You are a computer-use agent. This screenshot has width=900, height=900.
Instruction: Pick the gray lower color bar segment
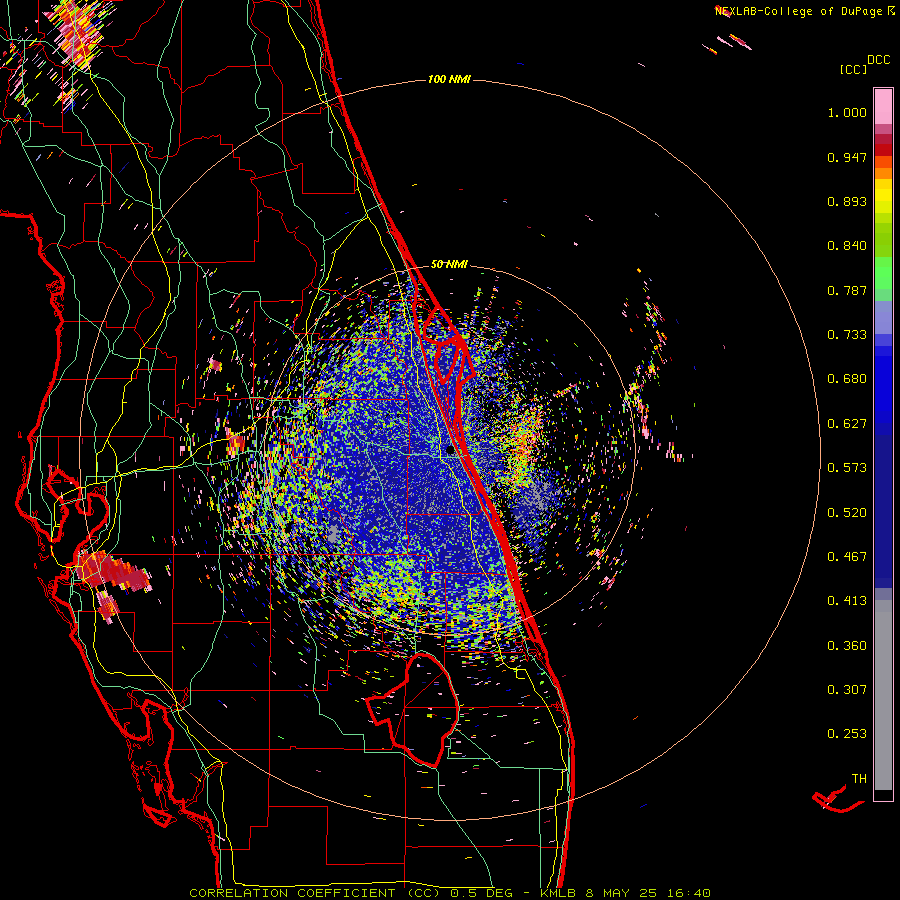pos(883,695)
